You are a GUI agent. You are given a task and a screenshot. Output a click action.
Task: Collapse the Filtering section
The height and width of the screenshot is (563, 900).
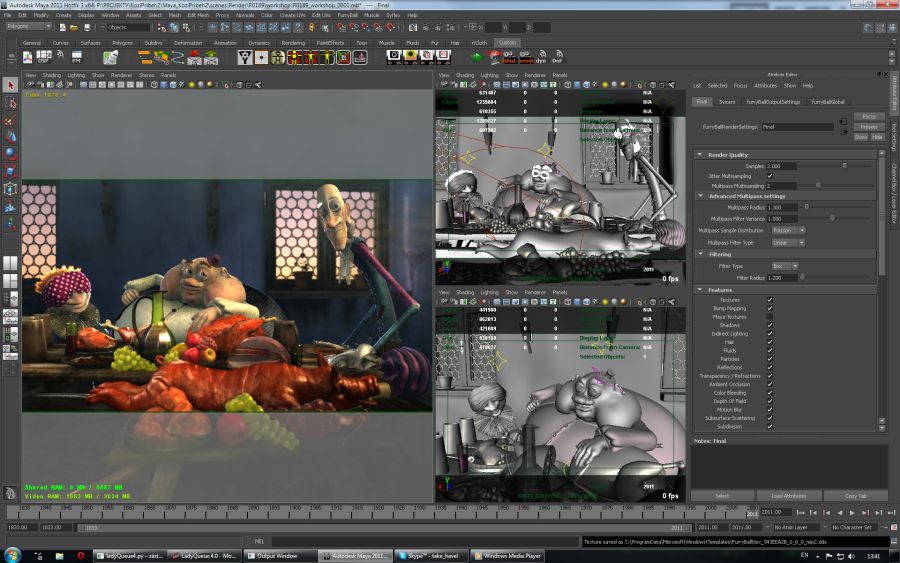coord(700,254)
